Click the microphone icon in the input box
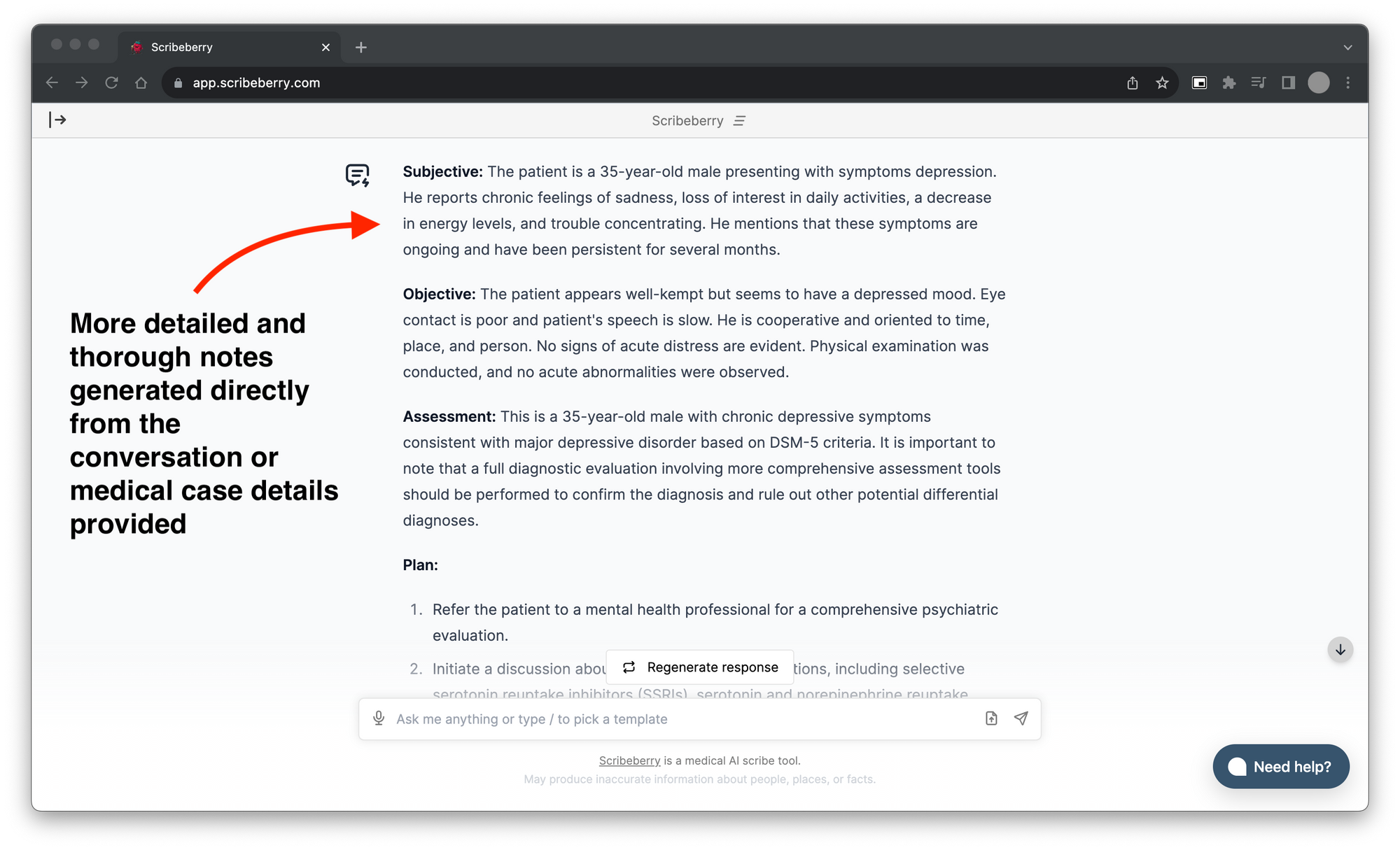 (379, 718)
